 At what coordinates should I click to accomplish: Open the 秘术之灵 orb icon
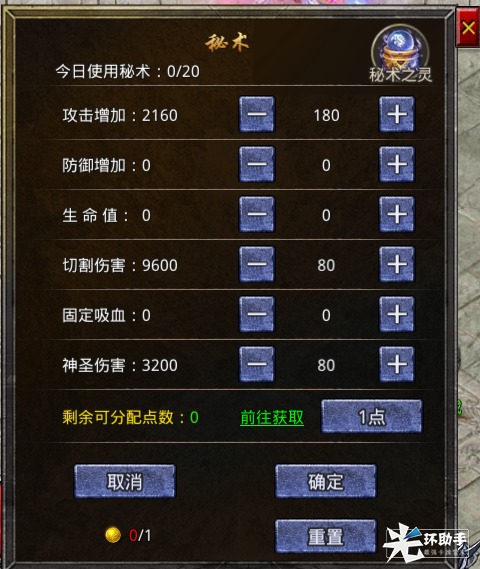click(x=400, y=53)
